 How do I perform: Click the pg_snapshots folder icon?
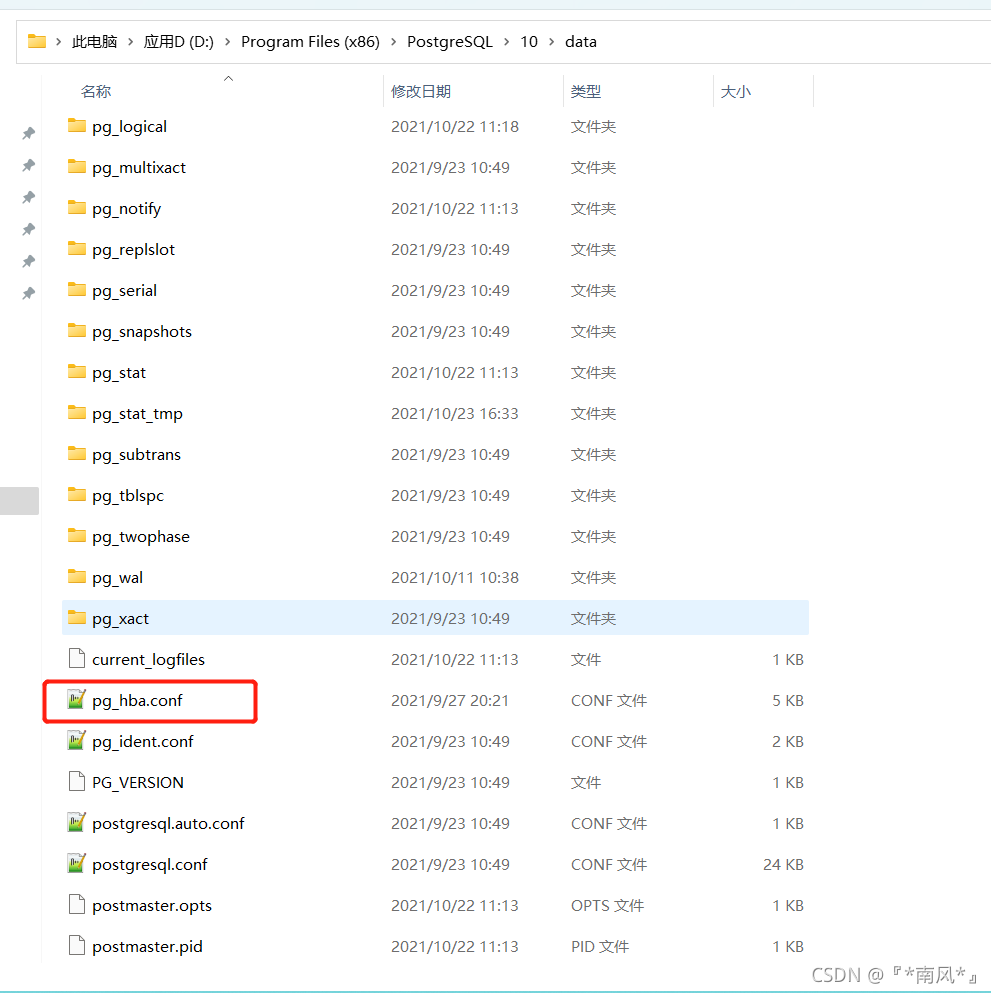[77, 331]
